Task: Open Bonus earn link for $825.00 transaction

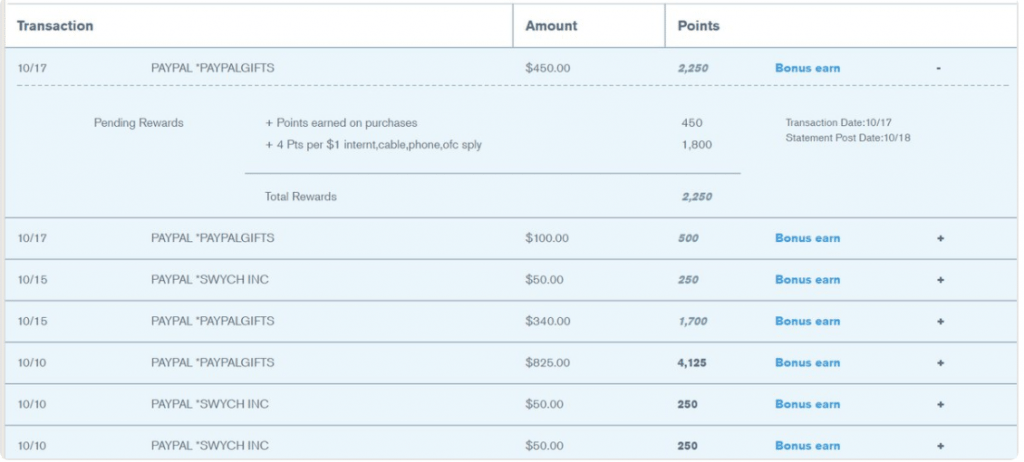Action: [807, 363]
